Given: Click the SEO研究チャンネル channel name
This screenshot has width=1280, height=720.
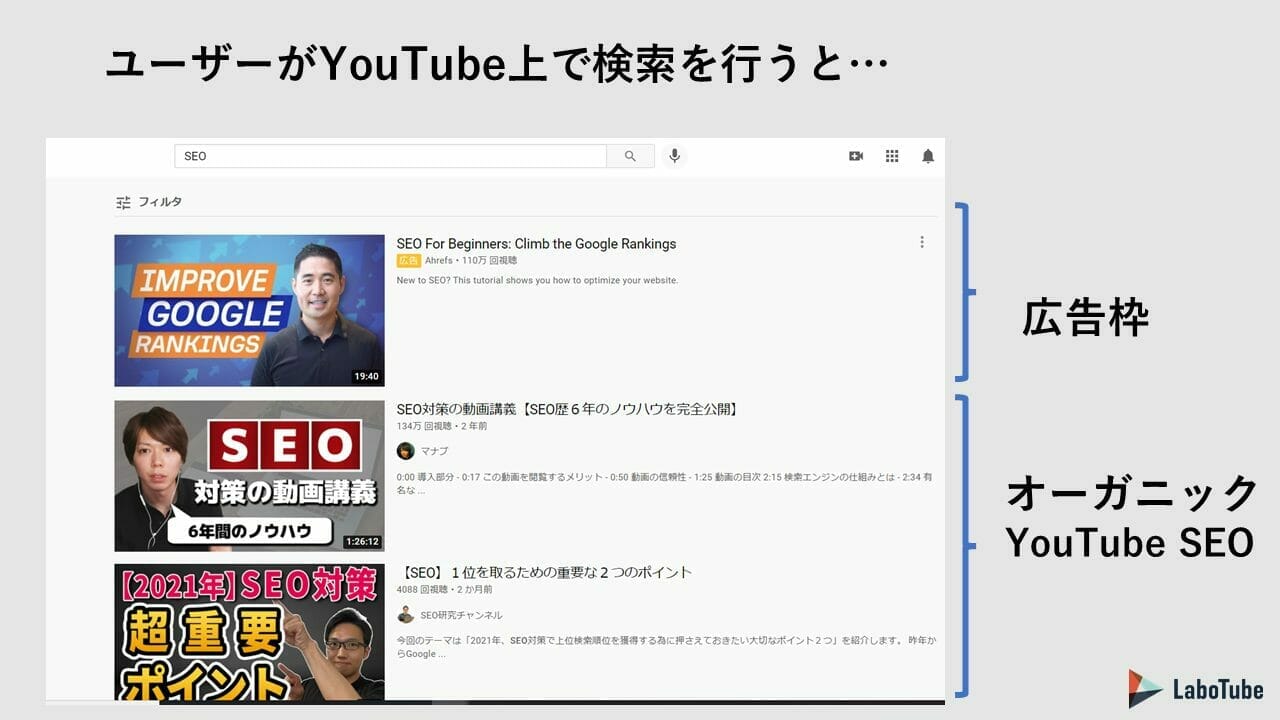Looking at the screenshot, I should (x=461, y=615).
